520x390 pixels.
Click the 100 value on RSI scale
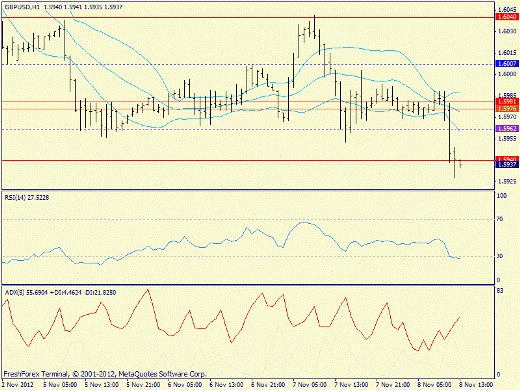[x=502, y=196]
